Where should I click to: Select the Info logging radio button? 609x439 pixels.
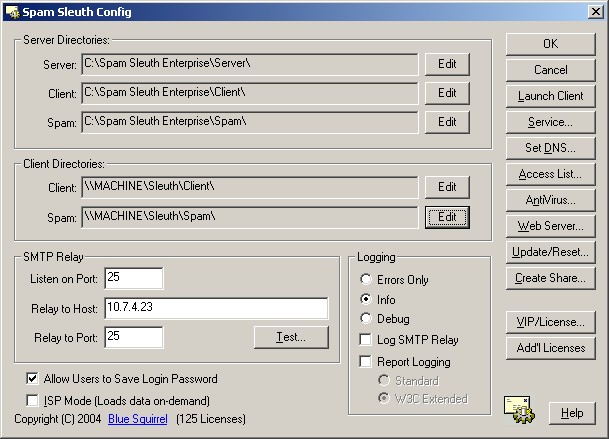click(x=366, y=299)
